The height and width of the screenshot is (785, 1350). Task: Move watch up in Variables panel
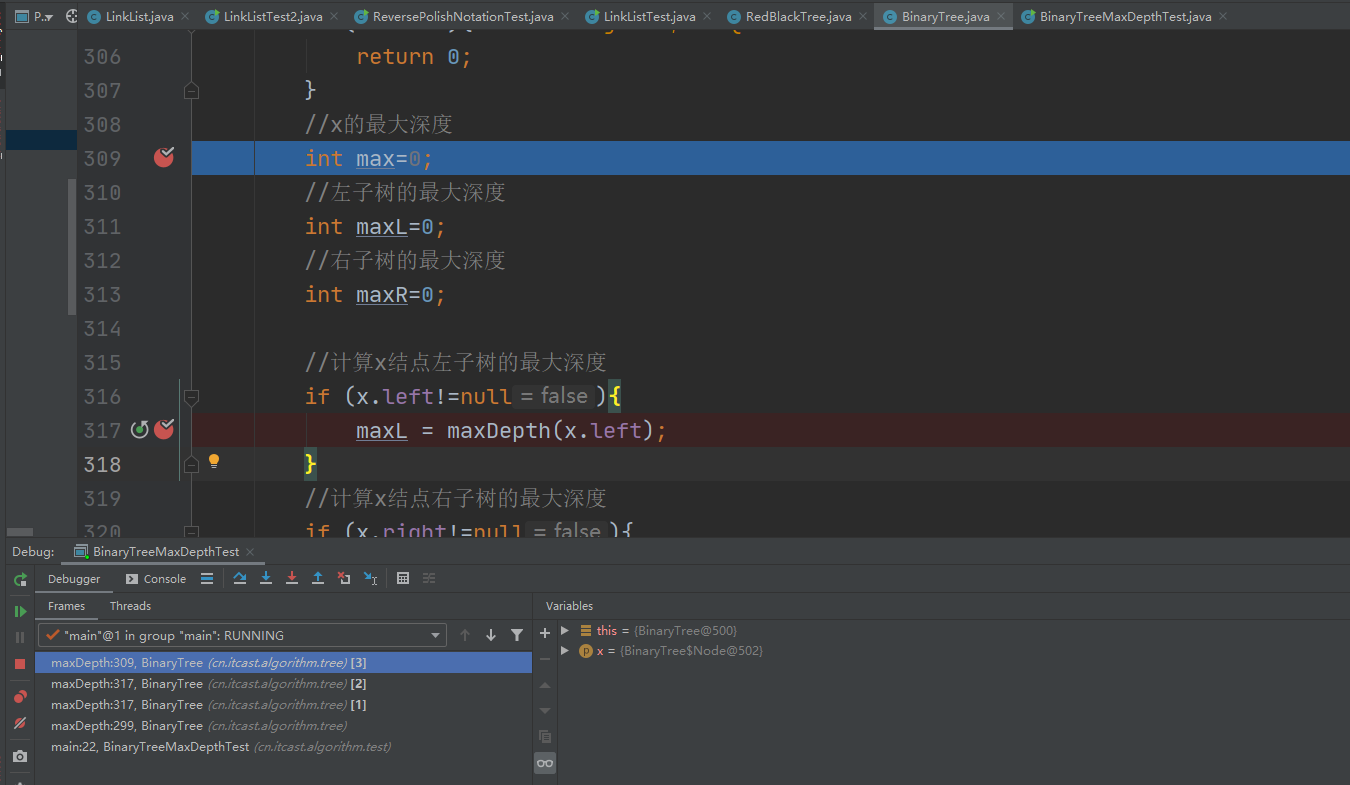coord(545,685)
